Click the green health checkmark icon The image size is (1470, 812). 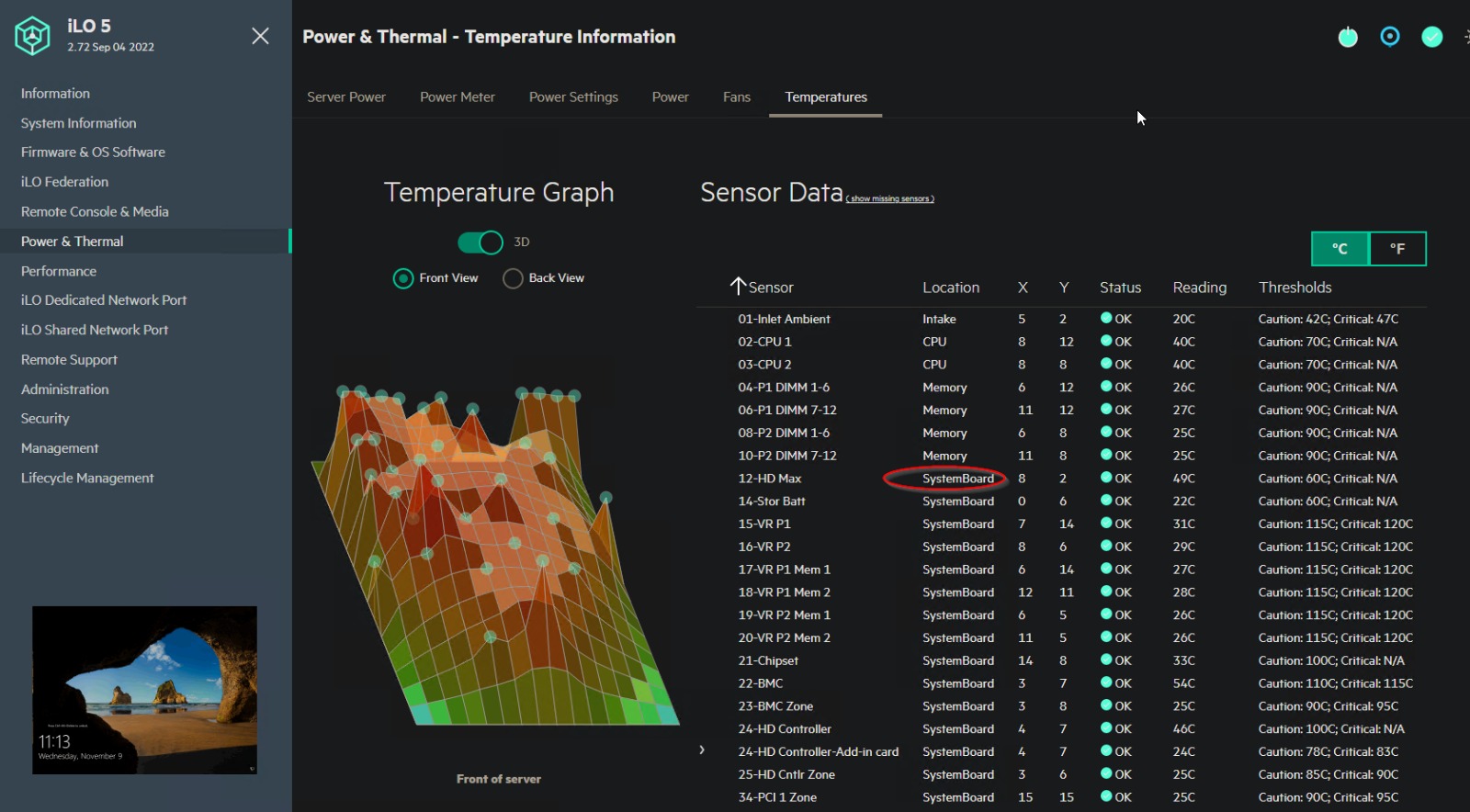pyautogui.click(x=1431, y=37)
